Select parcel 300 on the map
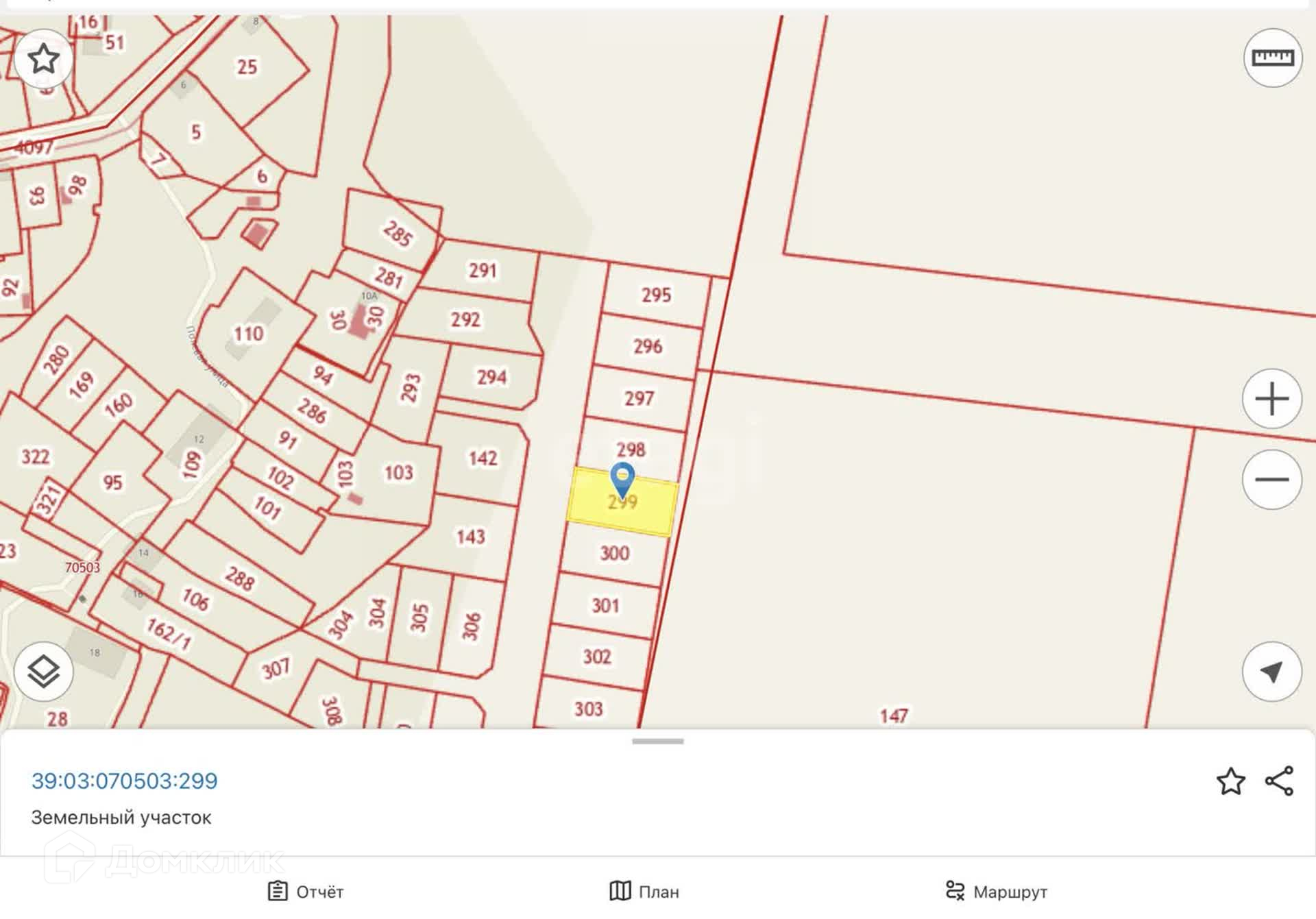 click(614, 554)
